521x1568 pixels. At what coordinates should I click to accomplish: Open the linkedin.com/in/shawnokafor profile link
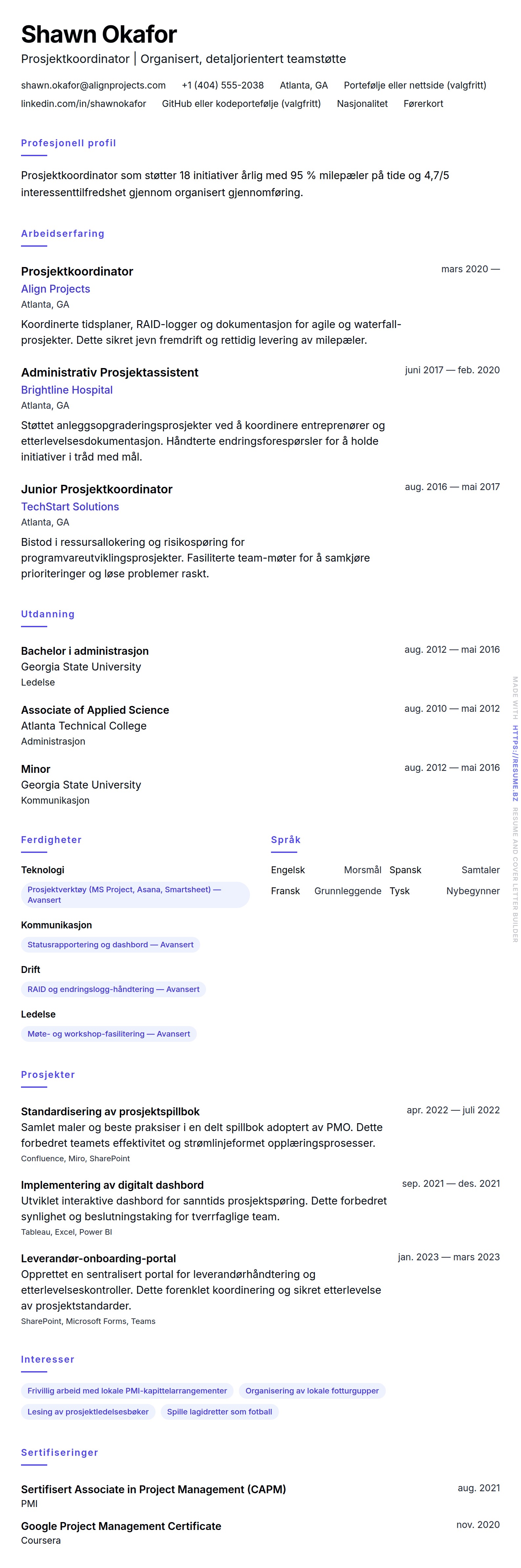tap(83, 103)
